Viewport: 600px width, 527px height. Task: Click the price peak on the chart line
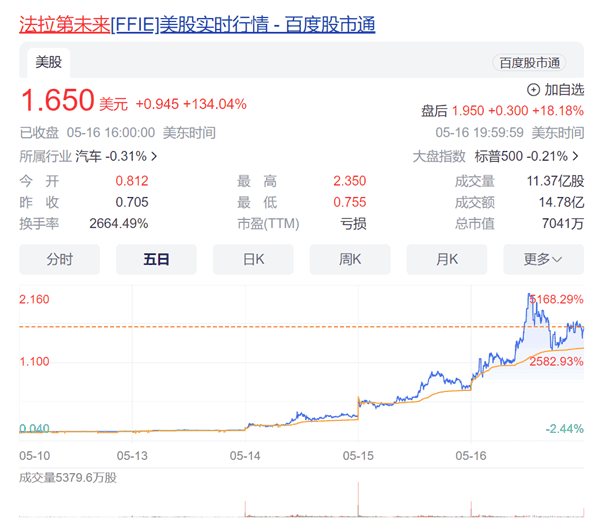pos(529,294)
